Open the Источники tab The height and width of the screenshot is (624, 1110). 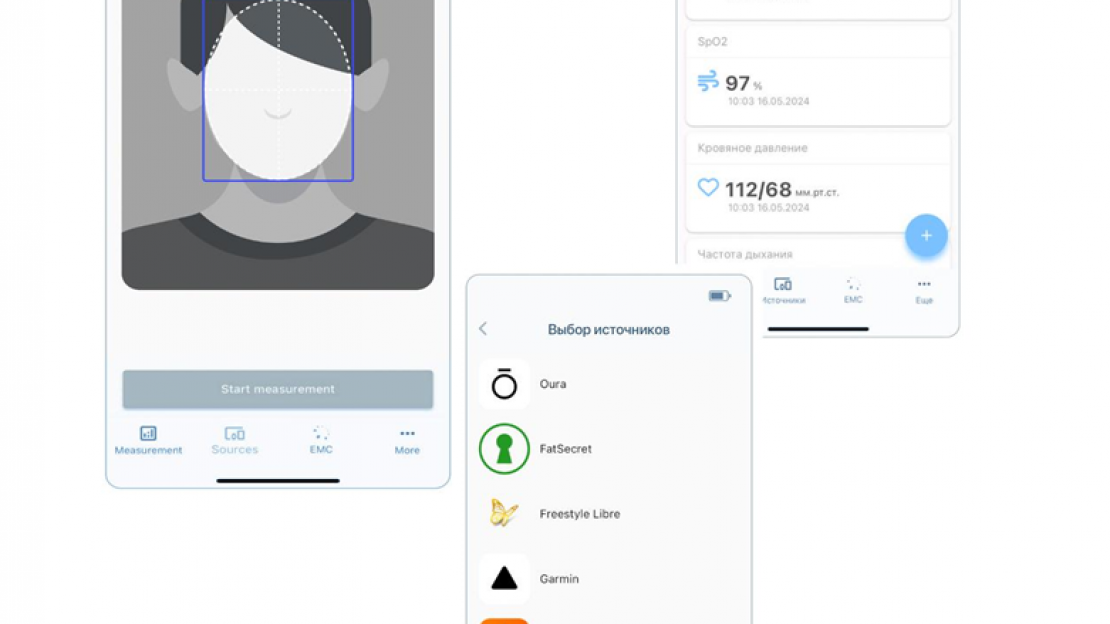[783, 291]
